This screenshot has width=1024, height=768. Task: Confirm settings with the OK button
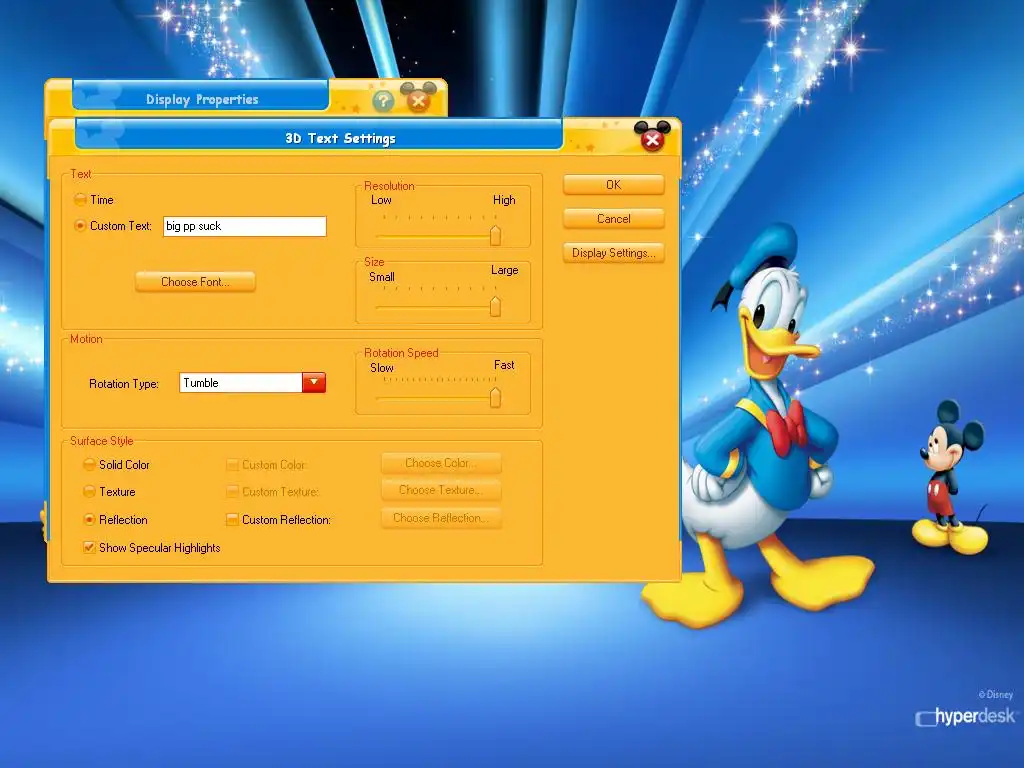614,185
